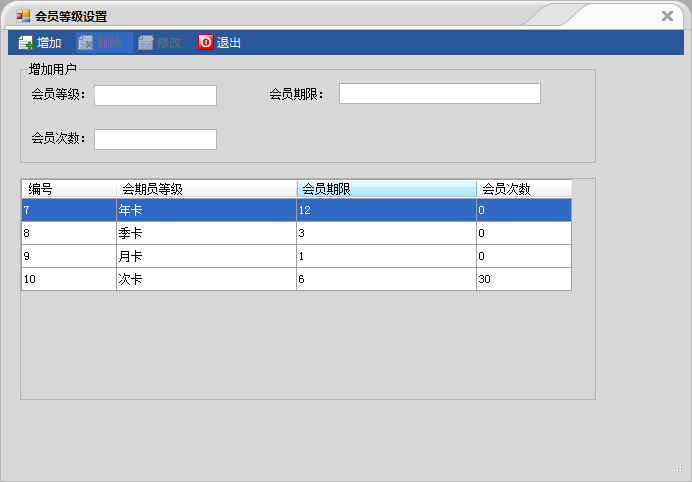Viewport: 692px width, 482px height.
Task: Select the 次卡 row in table
Action: click(206, 279)
